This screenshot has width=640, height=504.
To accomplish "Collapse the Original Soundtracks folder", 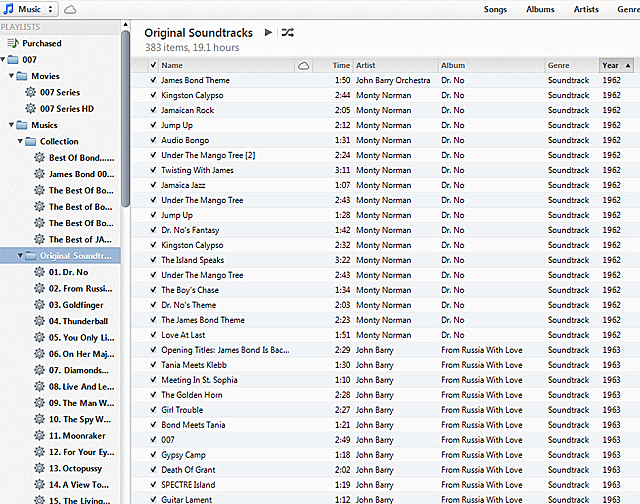I will point(20,255).
